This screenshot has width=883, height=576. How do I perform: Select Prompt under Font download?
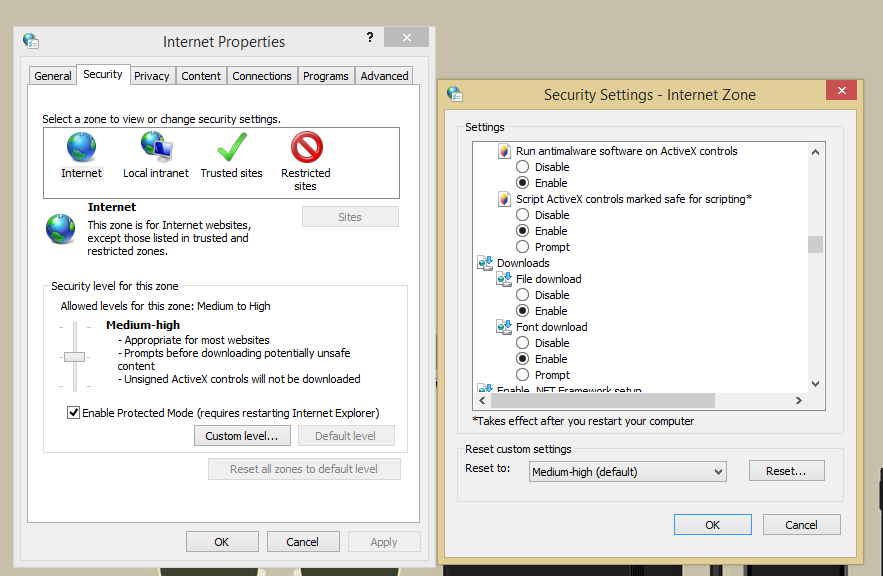[523, 375]
